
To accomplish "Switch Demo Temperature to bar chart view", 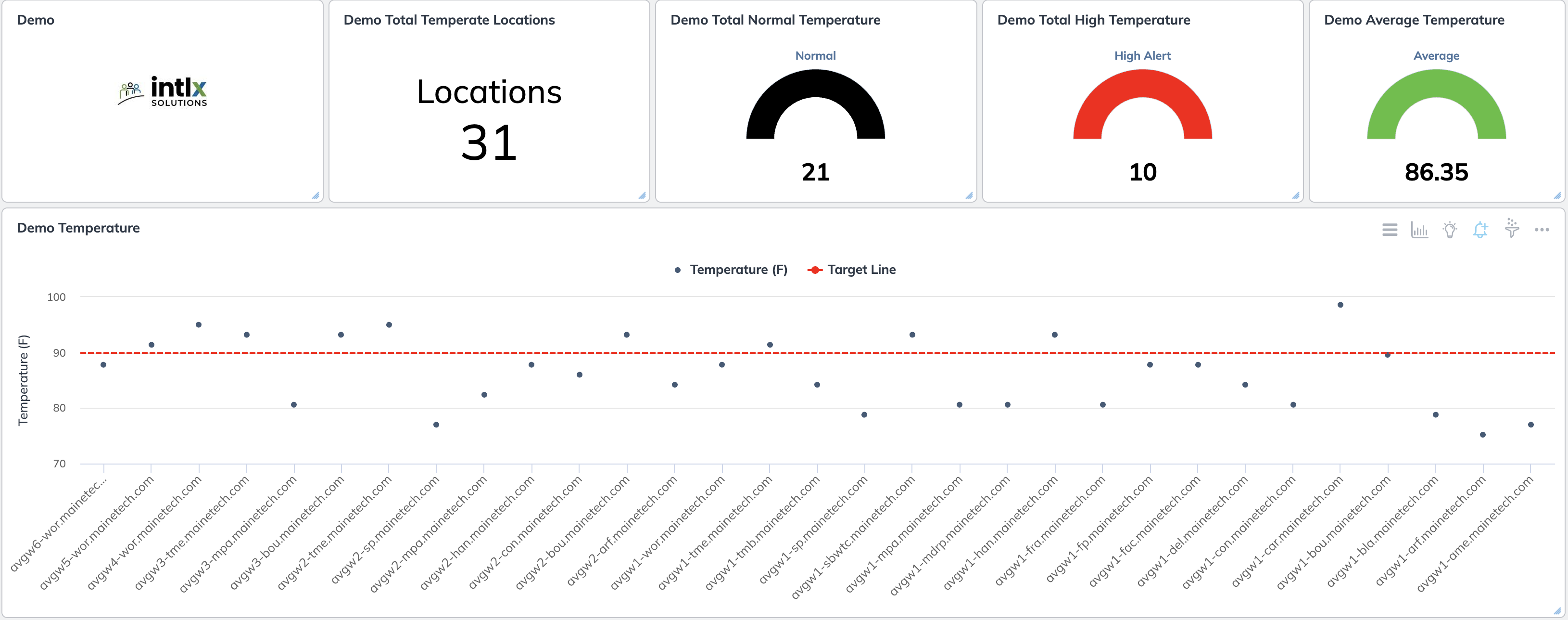I will (x=1419, y=230).
